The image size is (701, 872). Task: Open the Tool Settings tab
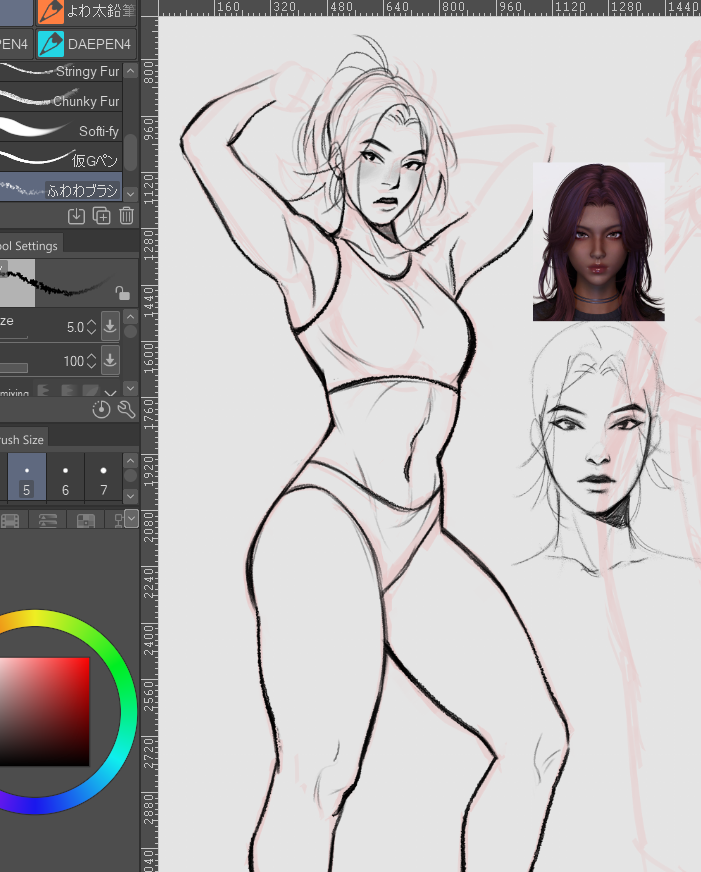pyautogui.click(x=30, y=246)
